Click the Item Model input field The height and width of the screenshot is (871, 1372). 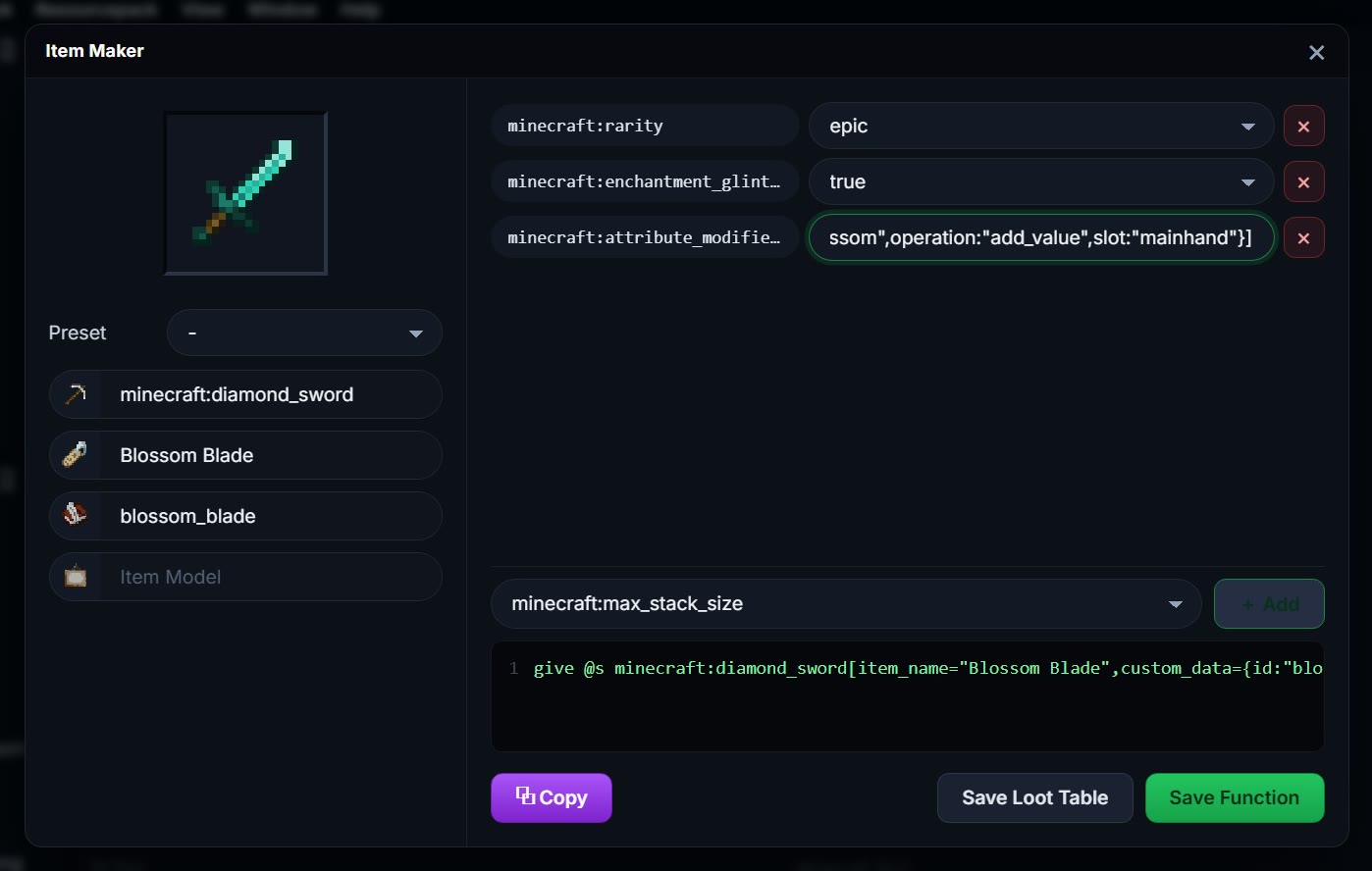(x=271, y=577)
